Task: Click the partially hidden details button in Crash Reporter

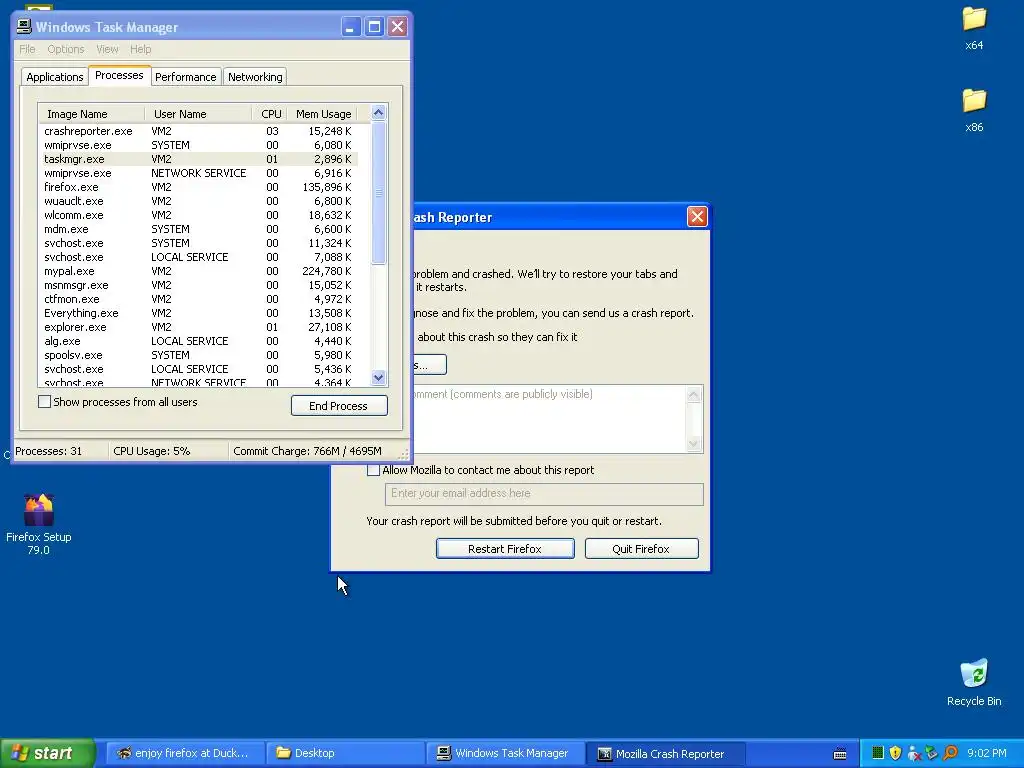Action: (x=430, y=364)
